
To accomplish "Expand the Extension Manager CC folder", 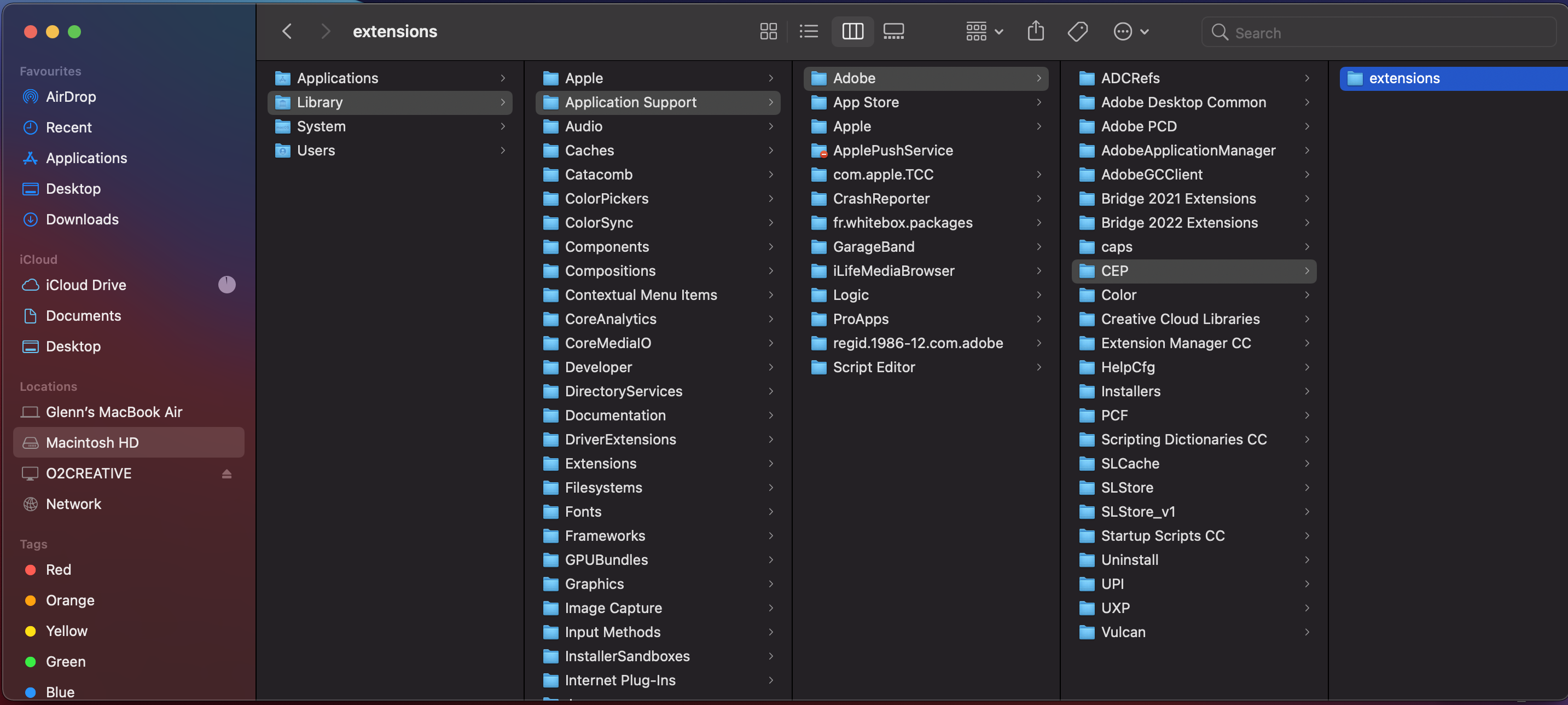I will pyautogui.click(x=1175, y=343).
